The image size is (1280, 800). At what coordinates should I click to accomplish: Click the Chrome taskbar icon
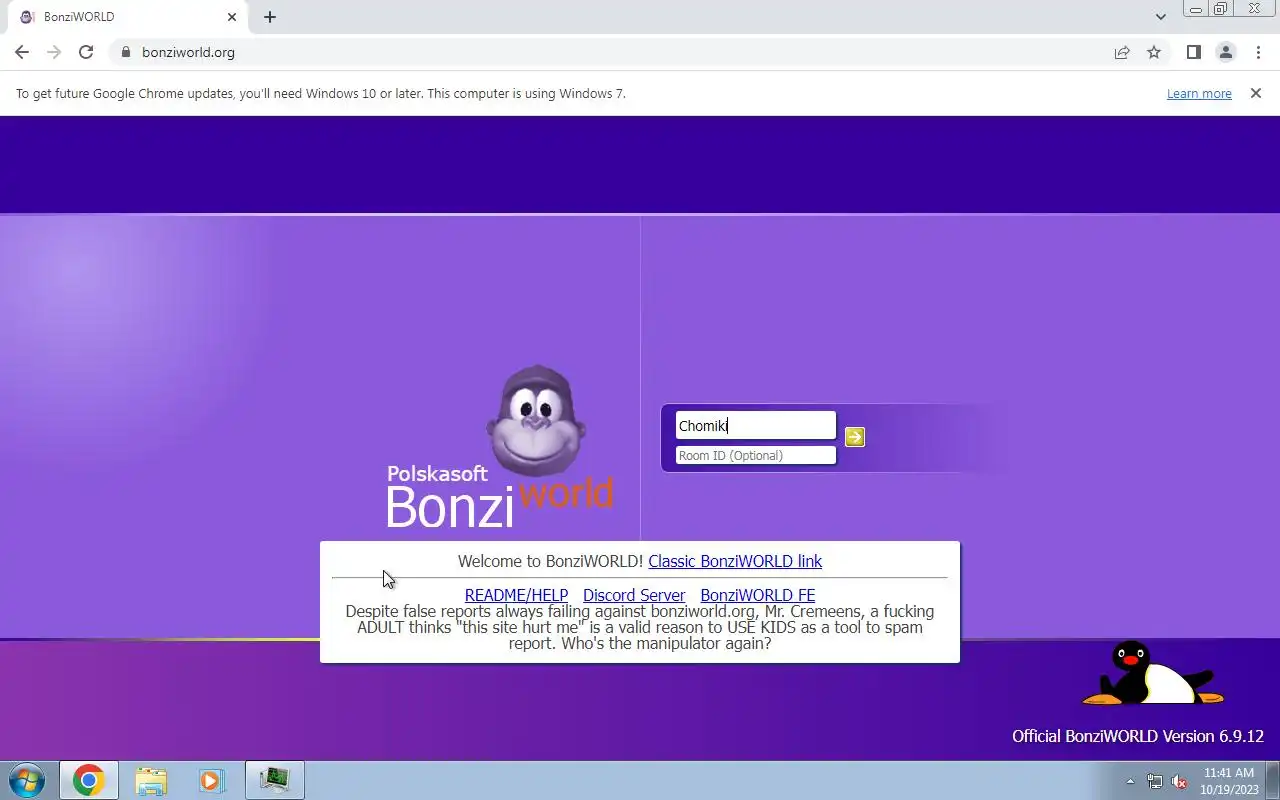coord(88,780)
